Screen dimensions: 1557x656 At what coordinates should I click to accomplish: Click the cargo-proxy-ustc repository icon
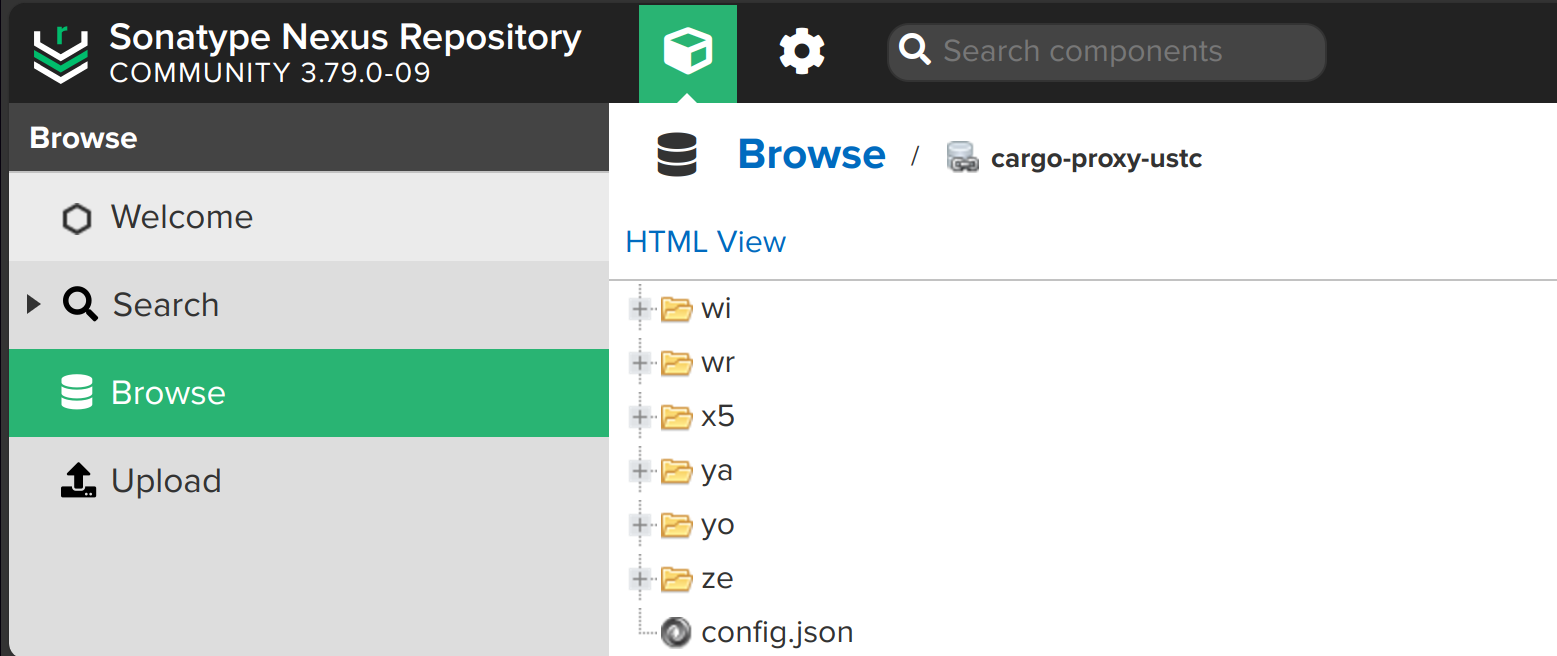click(962, 158)
